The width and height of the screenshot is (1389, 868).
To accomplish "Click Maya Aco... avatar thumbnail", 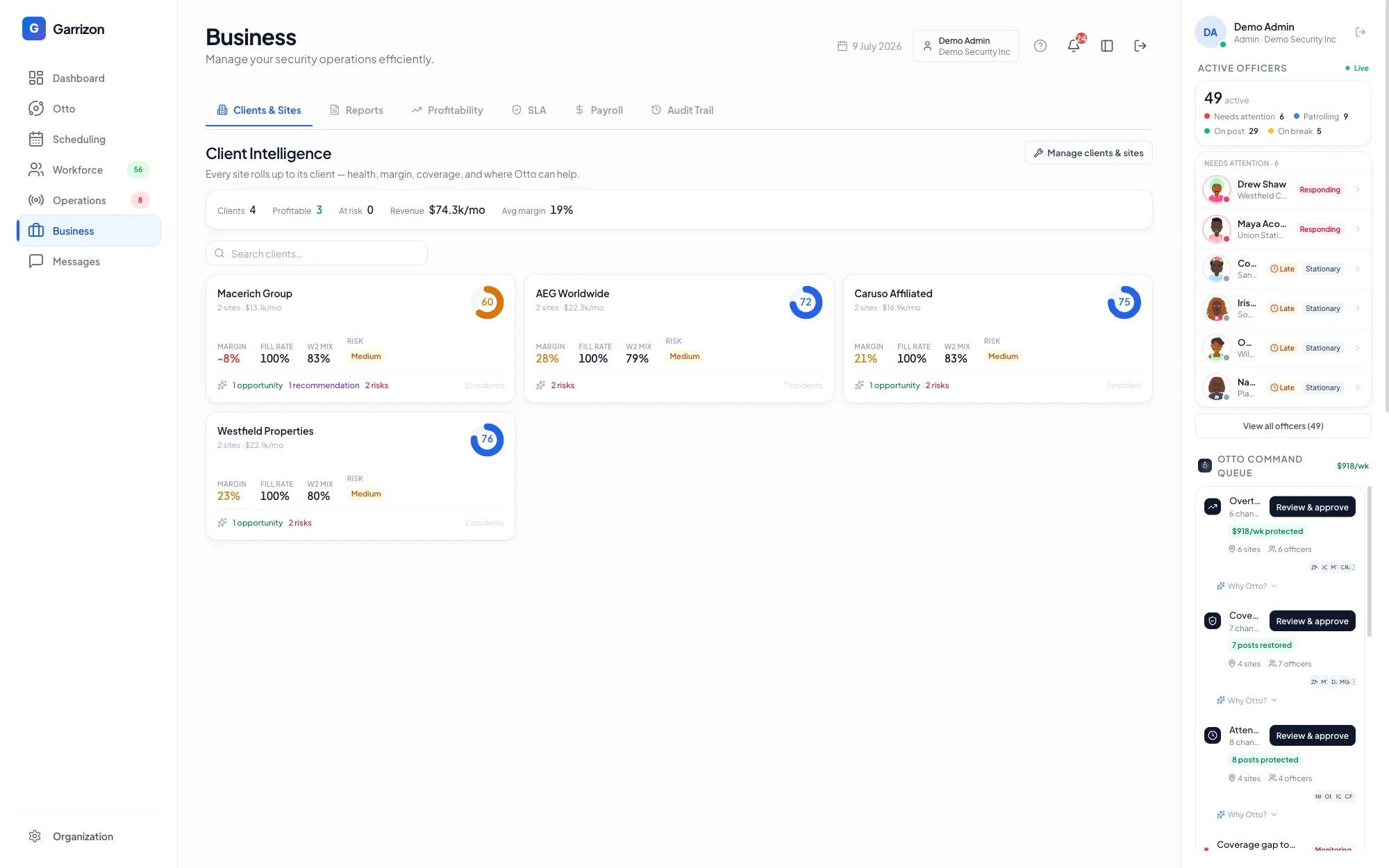I will pos(1217,229).
